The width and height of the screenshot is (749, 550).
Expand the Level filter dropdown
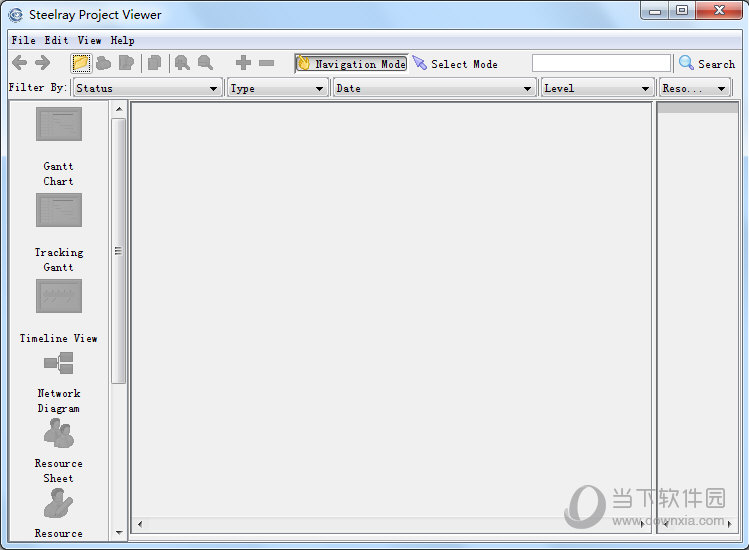(x=597, y=88)
